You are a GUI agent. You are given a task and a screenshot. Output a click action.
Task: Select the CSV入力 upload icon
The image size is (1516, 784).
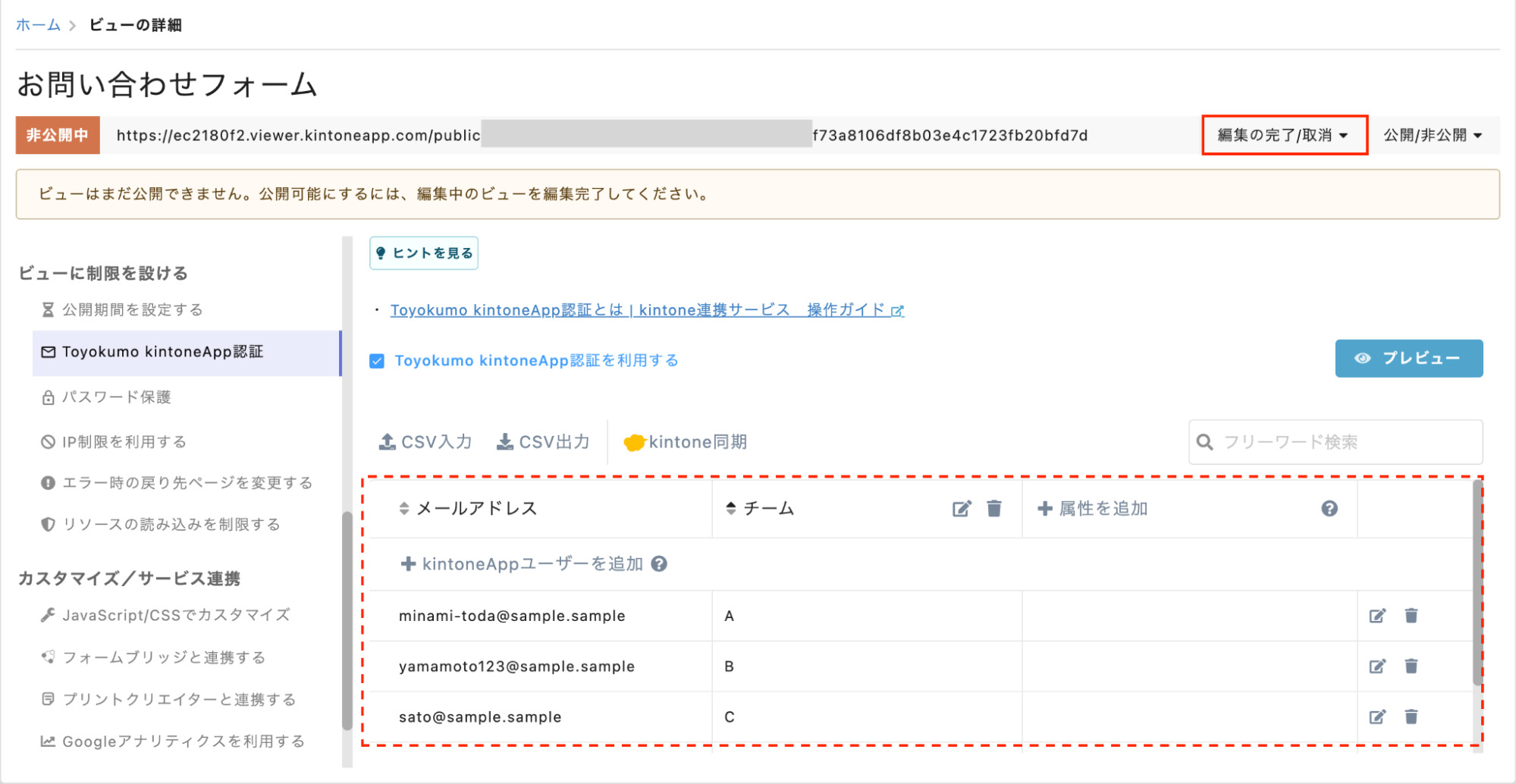388,441
